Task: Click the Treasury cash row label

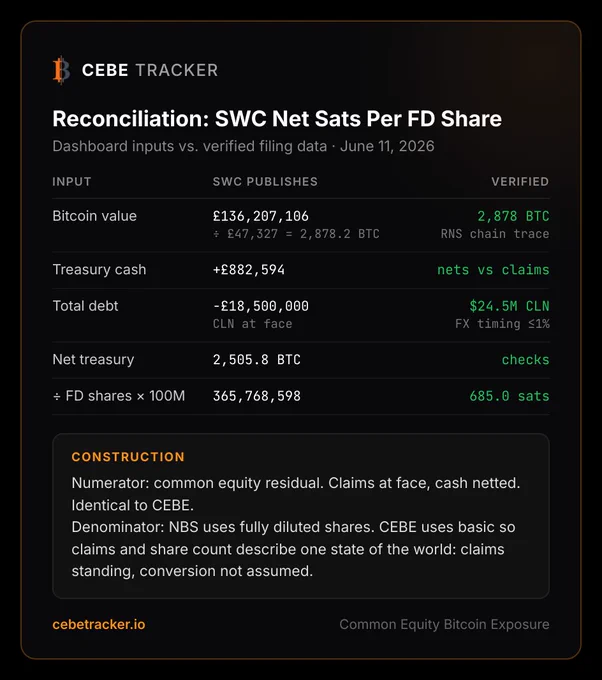Action: (x=99, y=270)
